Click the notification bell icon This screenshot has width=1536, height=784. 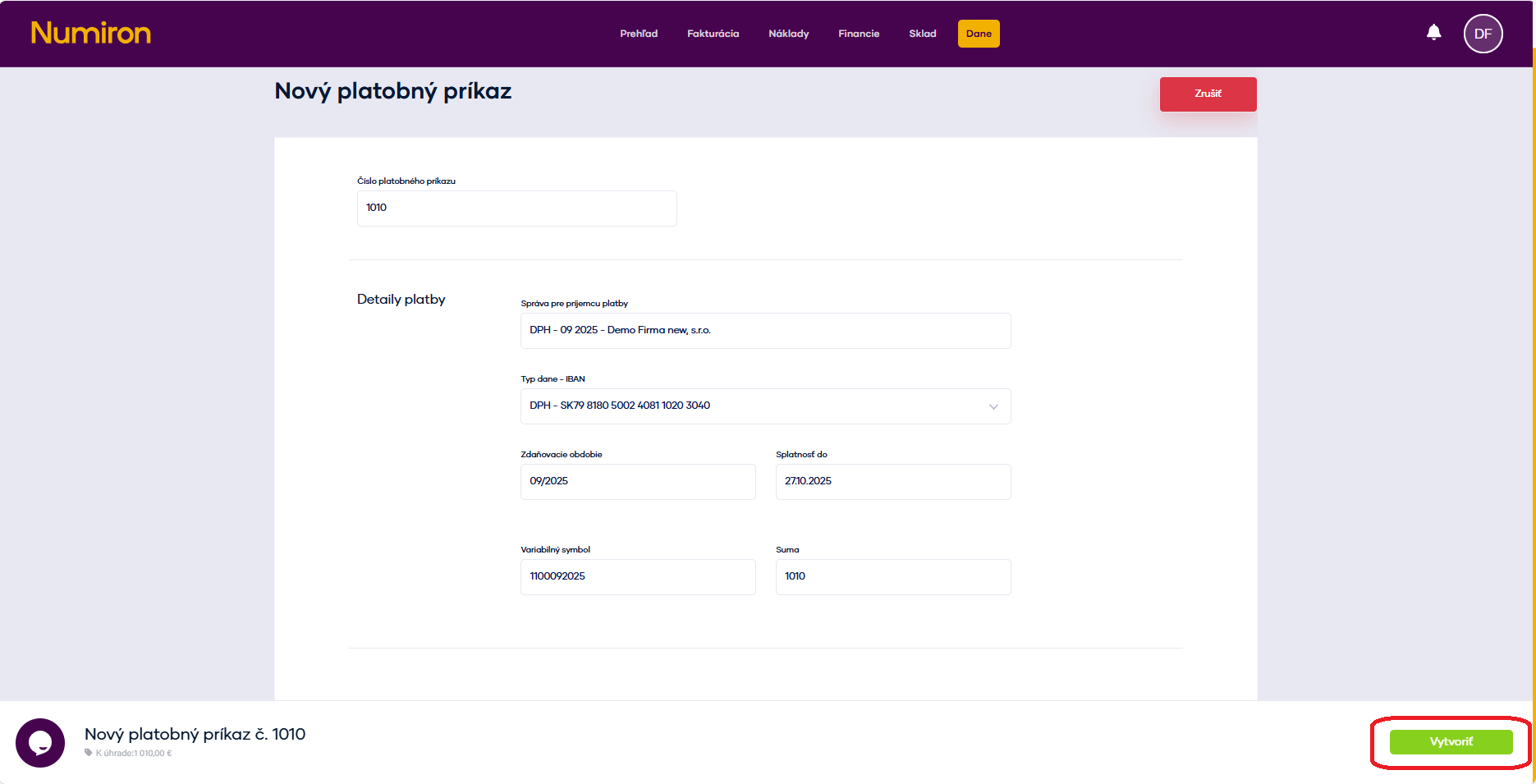click(x=1433, y=33)
